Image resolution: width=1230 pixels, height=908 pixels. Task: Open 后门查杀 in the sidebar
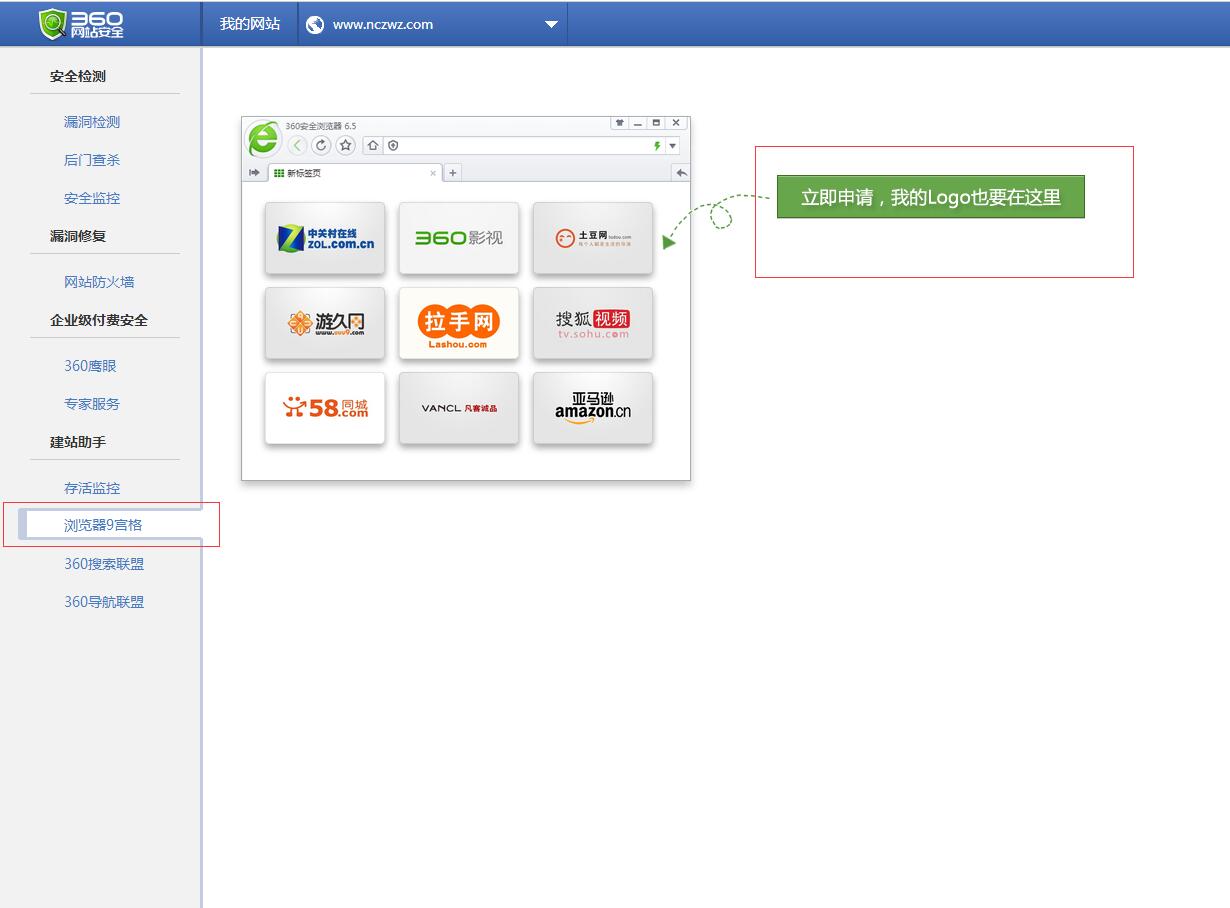[92, 160]
